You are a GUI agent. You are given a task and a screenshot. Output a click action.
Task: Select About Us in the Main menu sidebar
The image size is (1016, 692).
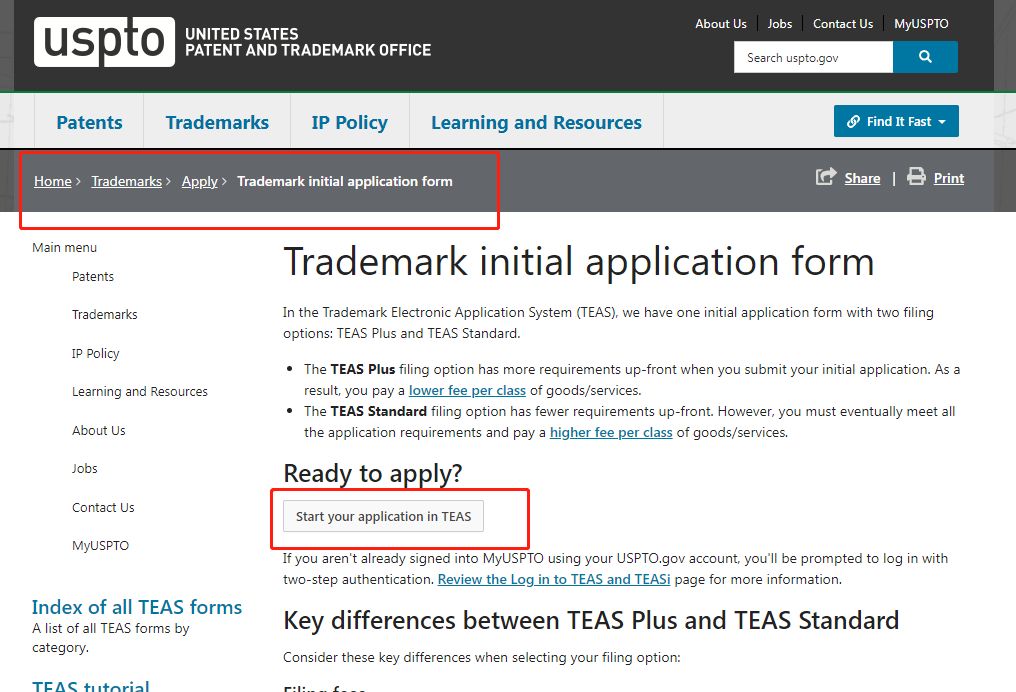(x=99, y=431)
